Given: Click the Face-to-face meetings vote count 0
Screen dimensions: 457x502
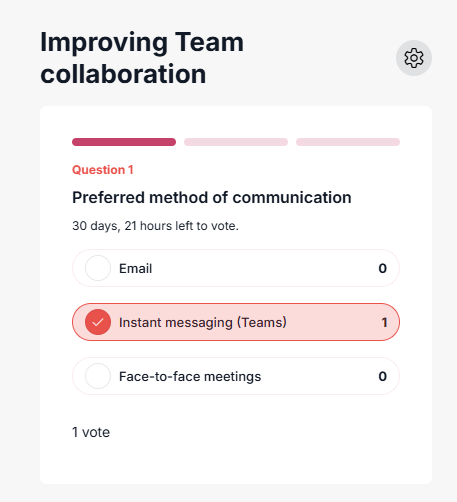Looking at the screenshot, I should click(x=383, y=376).
